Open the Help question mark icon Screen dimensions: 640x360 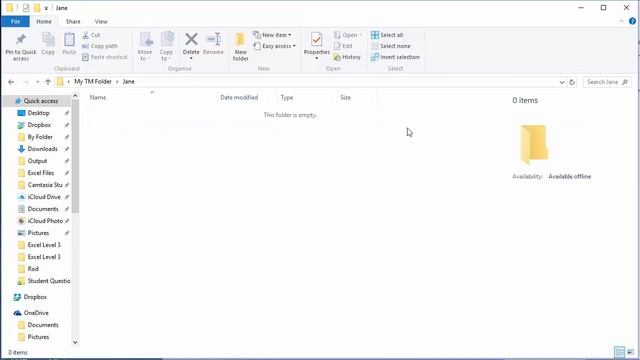pos(632,21)
